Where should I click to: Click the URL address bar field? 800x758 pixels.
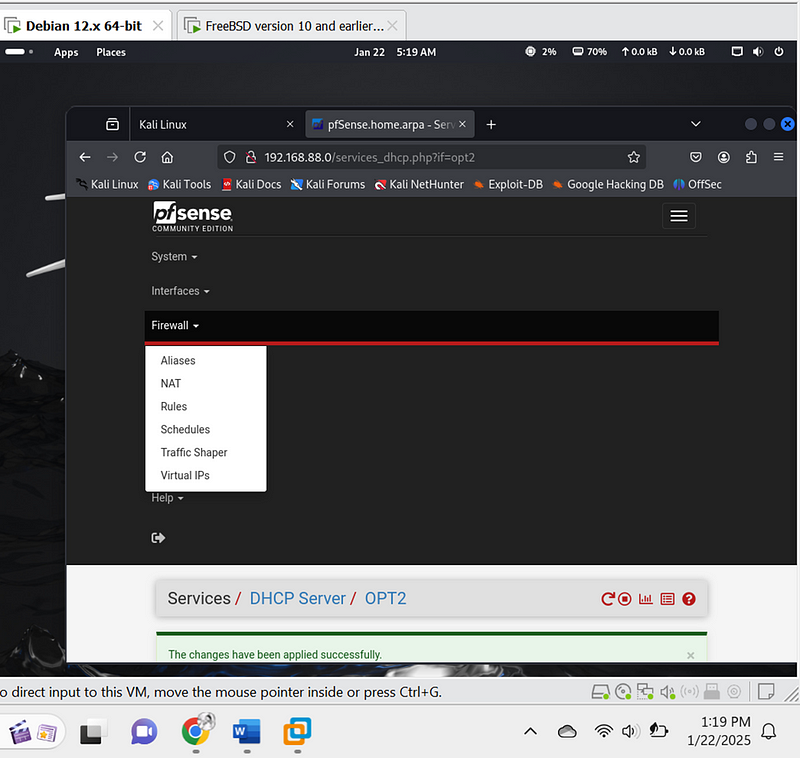pos(431,157)
